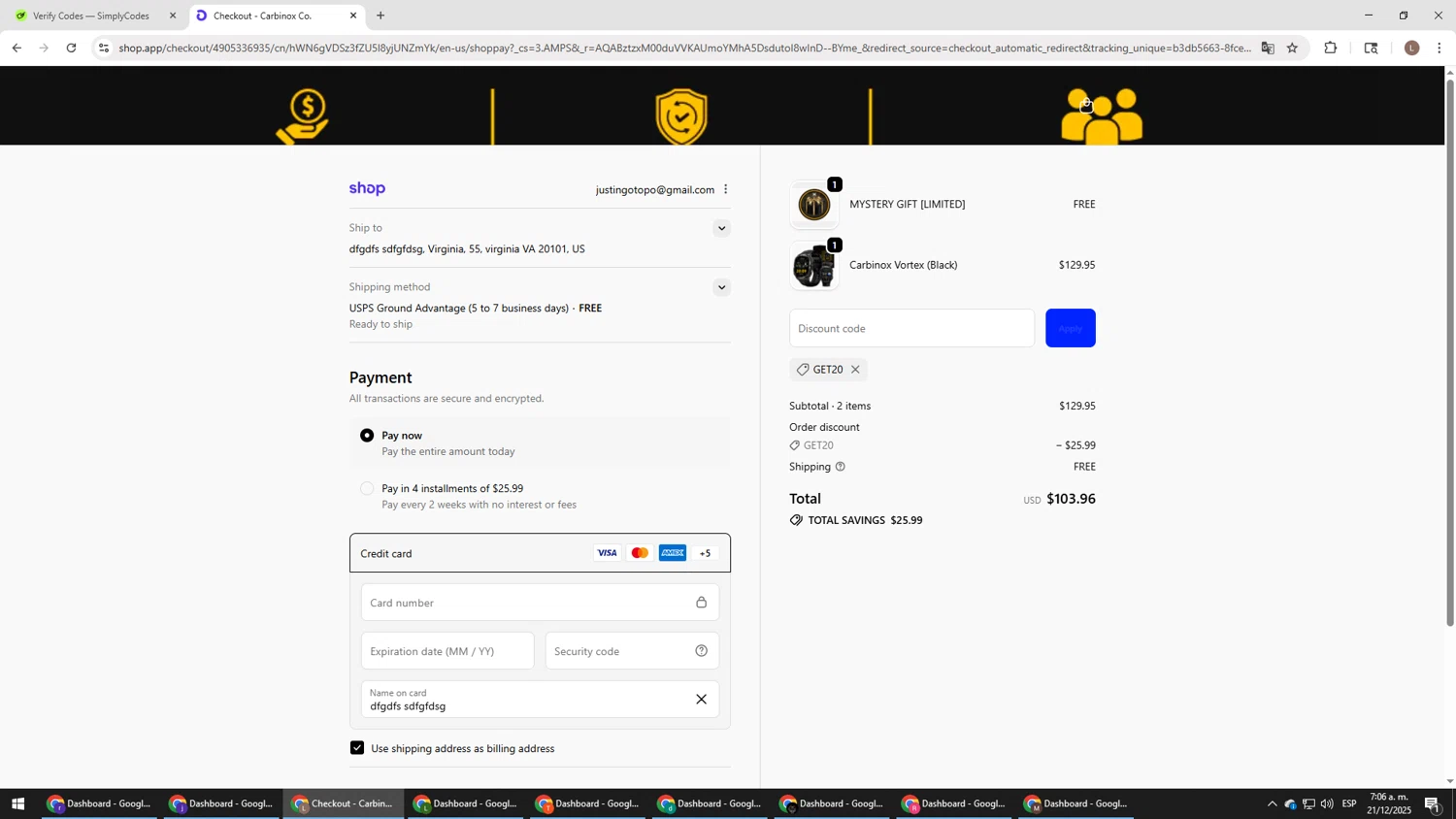Image resolution: width=1456 pixels, height=819 pixels.
Task: Click the ESP language indicator
Action: (1349, 804)
